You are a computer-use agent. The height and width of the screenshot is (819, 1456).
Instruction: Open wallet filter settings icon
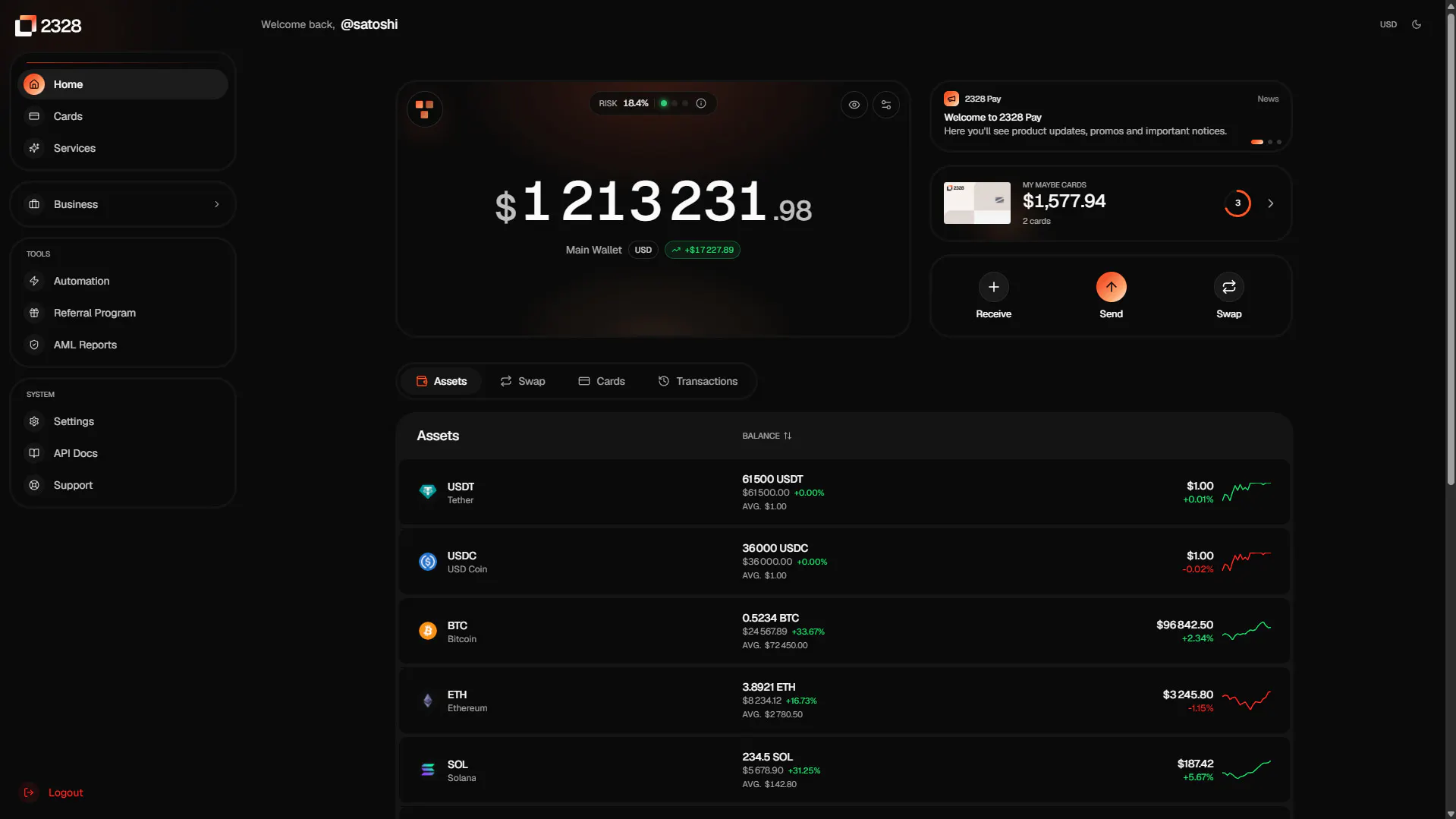(885, 105)
